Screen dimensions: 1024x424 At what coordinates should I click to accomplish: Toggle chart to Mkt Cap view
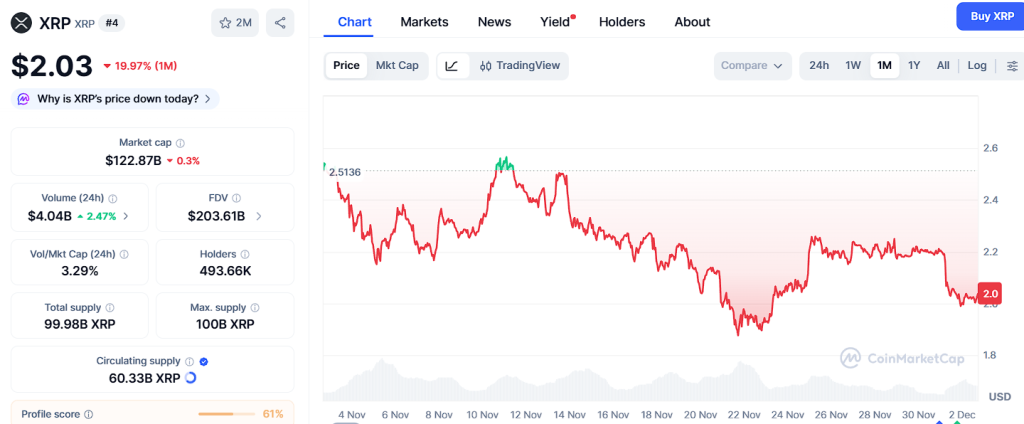pyautogui.click(x=397, y=66)
